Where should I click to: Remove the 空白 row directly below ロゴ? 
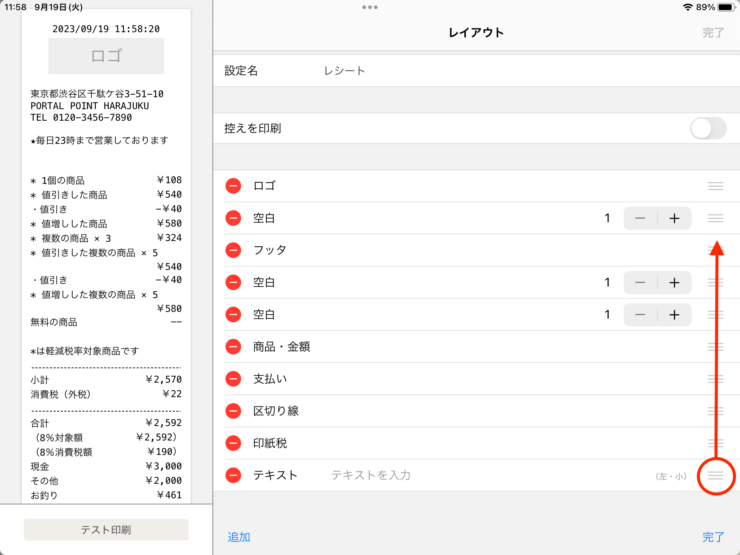click(233, 218)
